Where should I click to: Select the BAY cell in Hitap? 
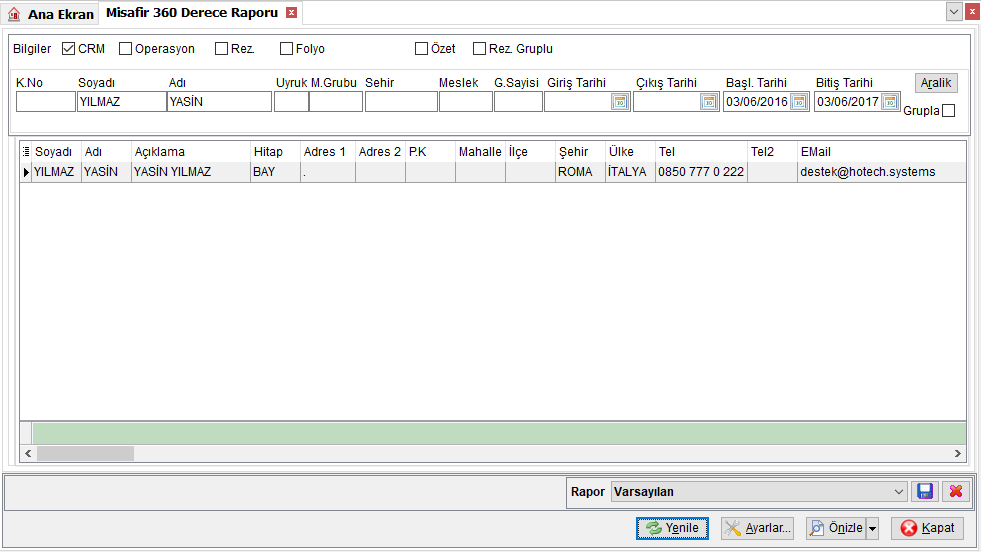coord(275,172)
